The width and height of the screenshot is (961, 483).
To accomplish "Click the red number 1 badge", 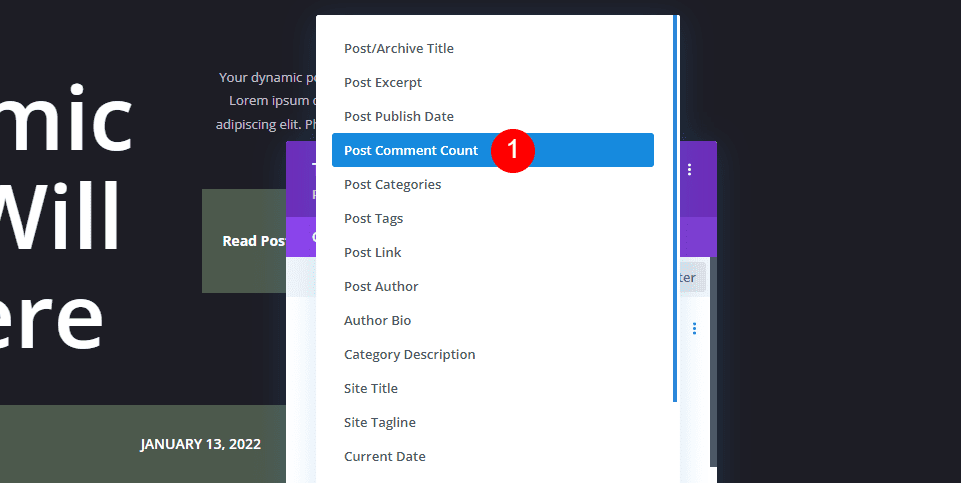I will (x=513, y=151).
